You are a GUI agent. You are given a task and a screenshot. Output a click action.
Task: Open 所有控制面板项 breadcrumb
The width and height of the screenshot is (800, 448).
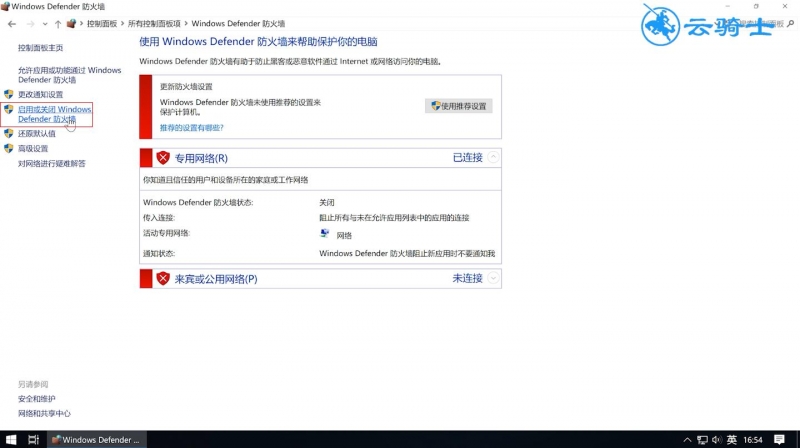click(154, 23)
